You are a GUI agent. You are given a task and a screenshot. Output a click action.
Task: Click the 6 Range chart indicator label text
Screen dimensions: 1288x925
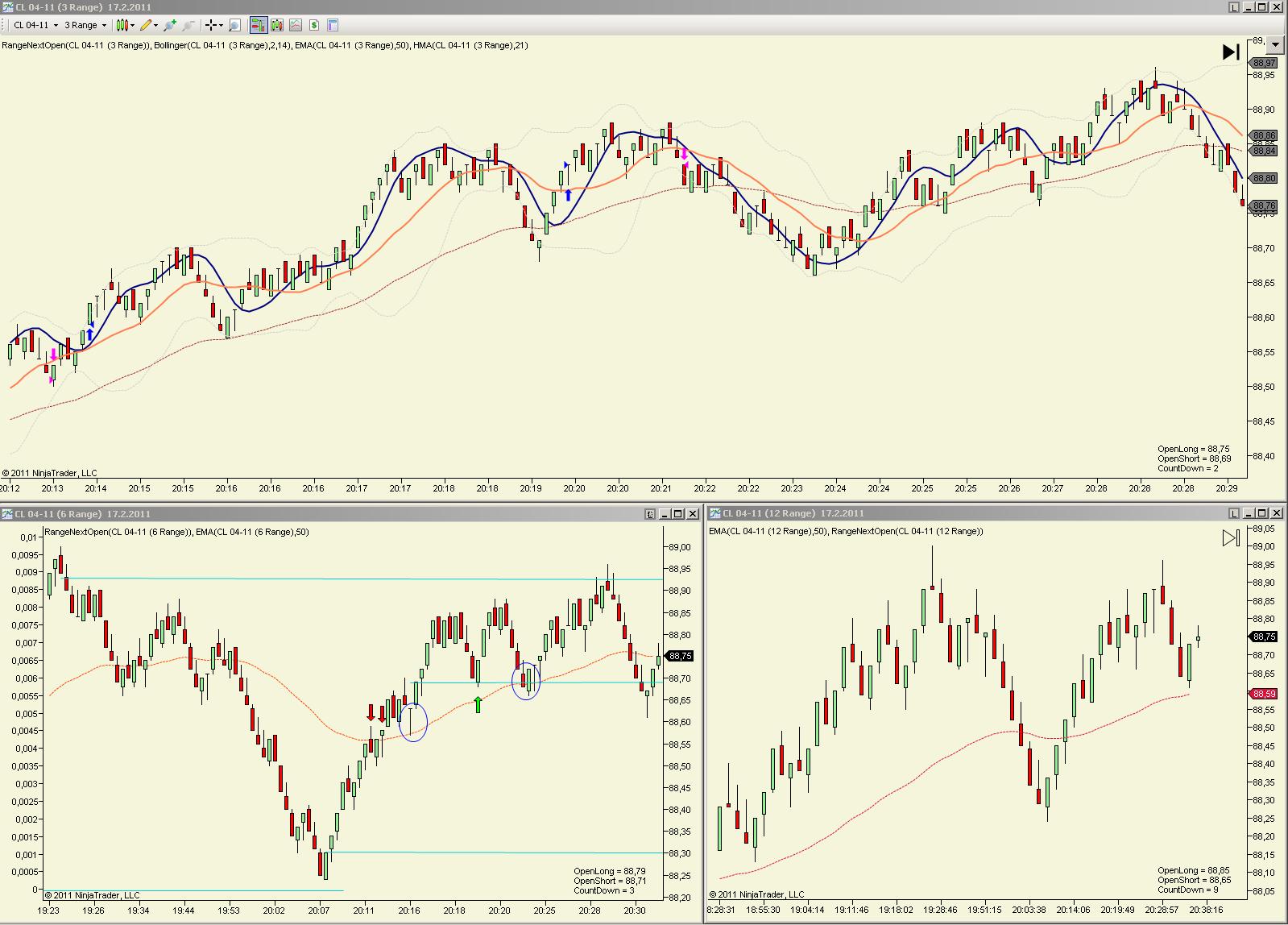click(x=176, y=532)
